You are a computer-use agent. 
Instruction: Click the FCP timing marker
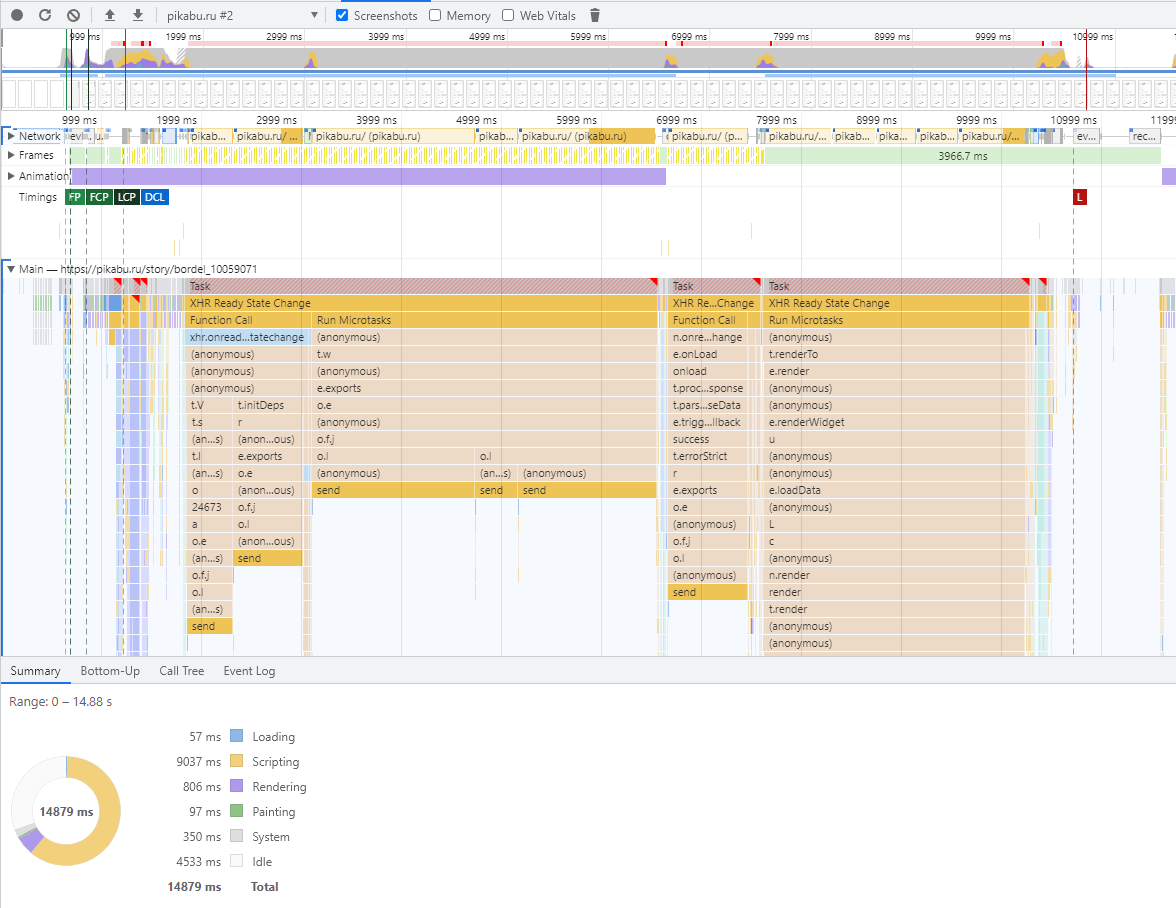pos(99,197)
